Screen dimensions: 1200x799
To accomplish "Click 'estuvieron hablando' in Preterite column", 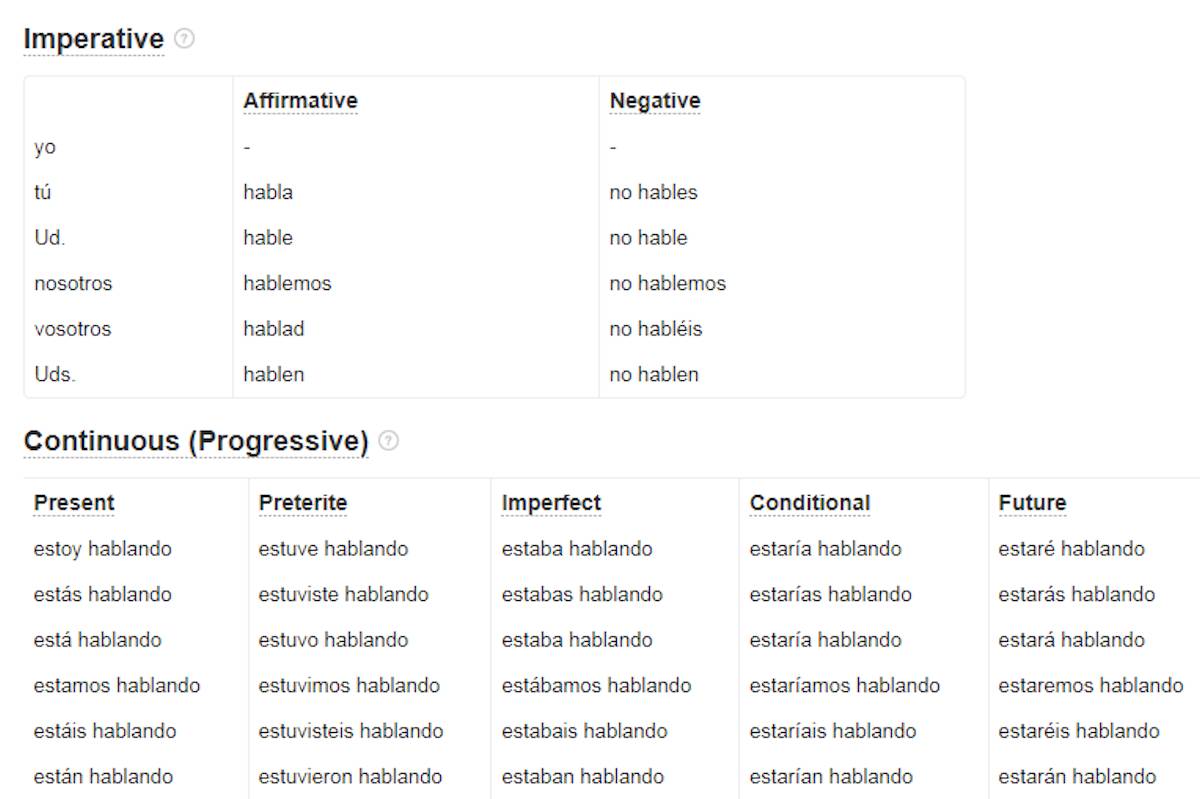I will pyautogui.click(x=350, y=777).
